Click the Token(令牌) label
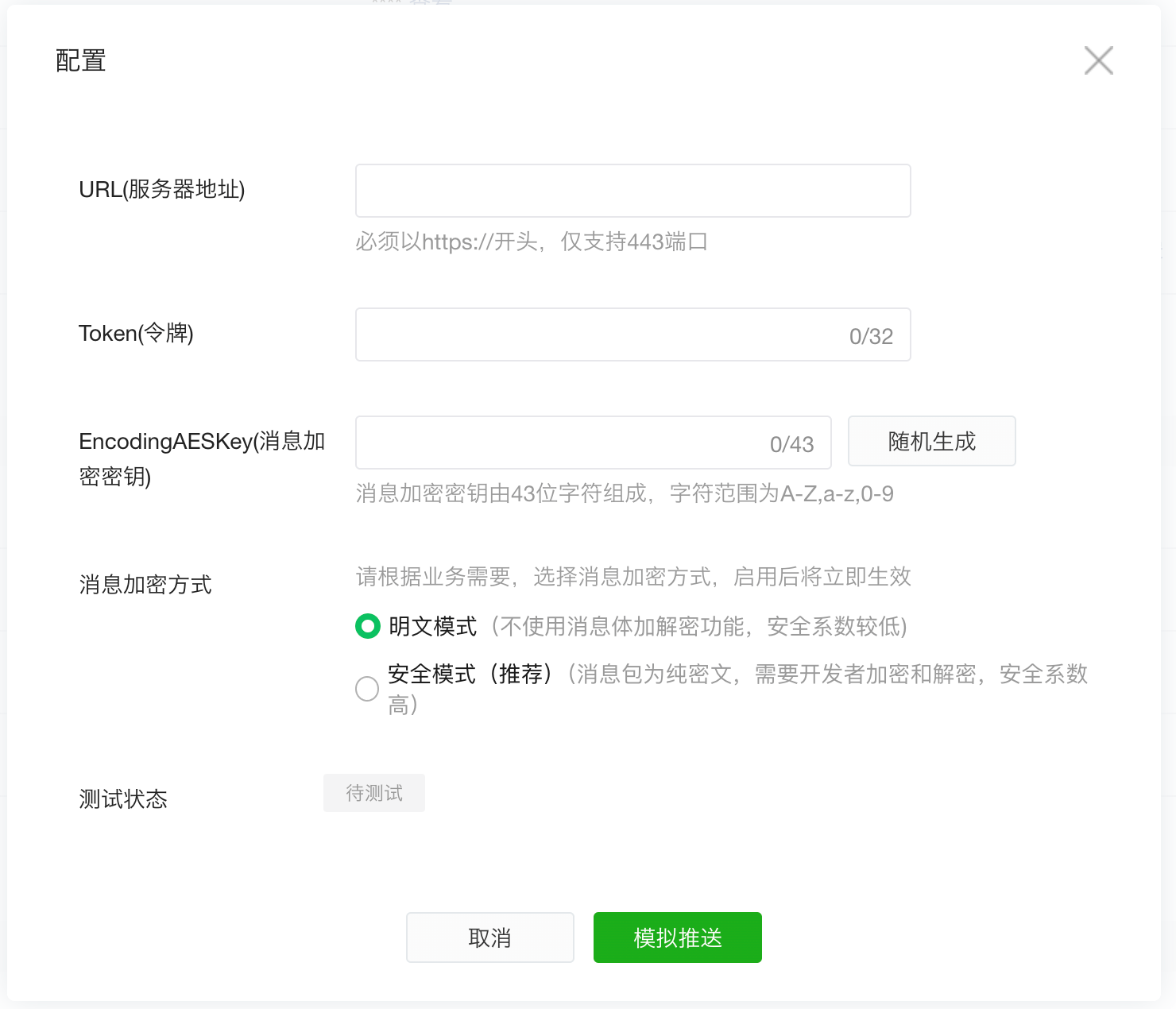1176x1009 pixels. 136,333
